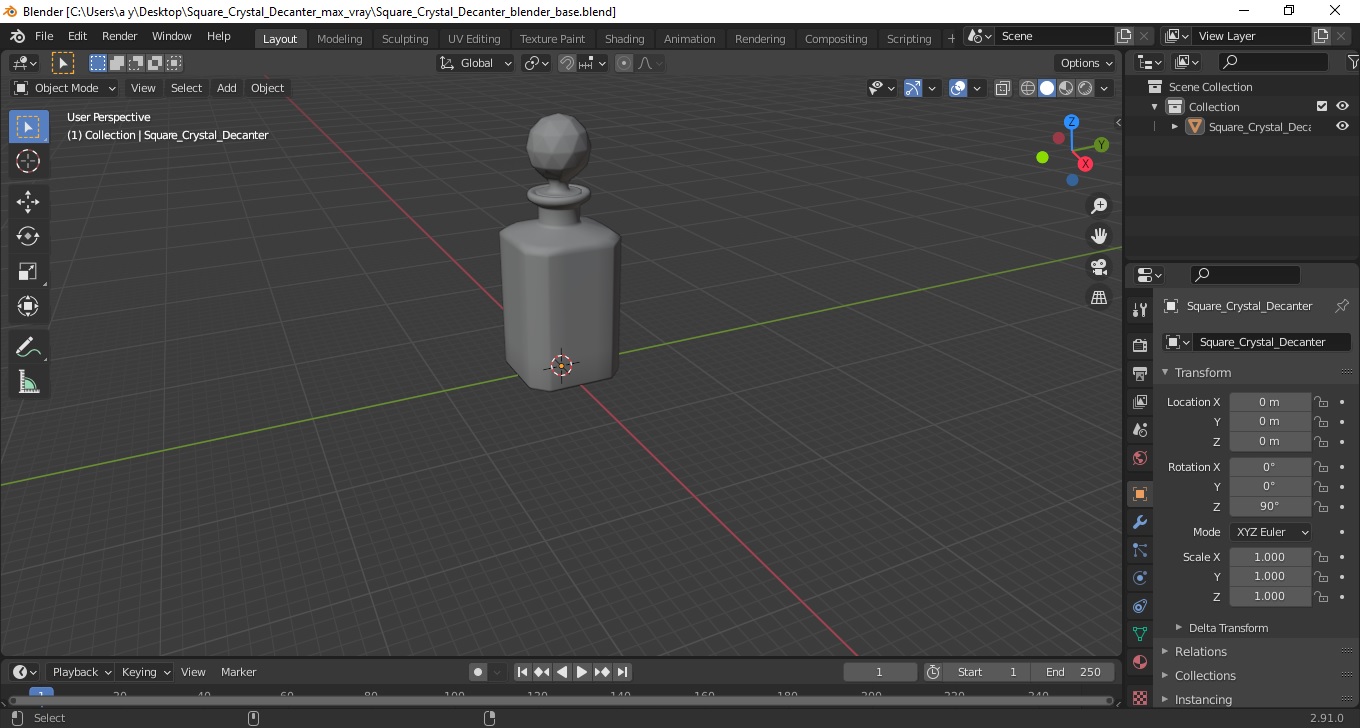Open XYZ Euler rotation mode dropdown
Screen dimensions: 1360x728
pyautogui.click(x=1269, y=532)
